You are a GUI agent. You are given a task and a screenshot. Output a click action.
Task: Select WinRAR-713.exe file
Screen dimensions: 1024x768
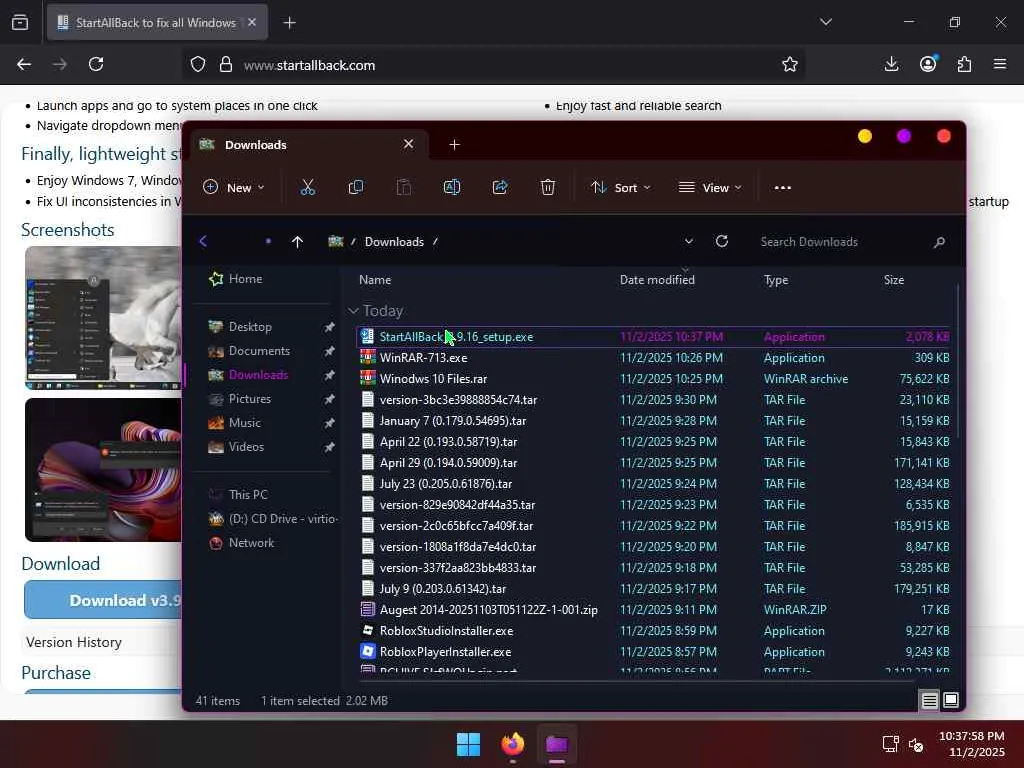[x=654, y=358]
